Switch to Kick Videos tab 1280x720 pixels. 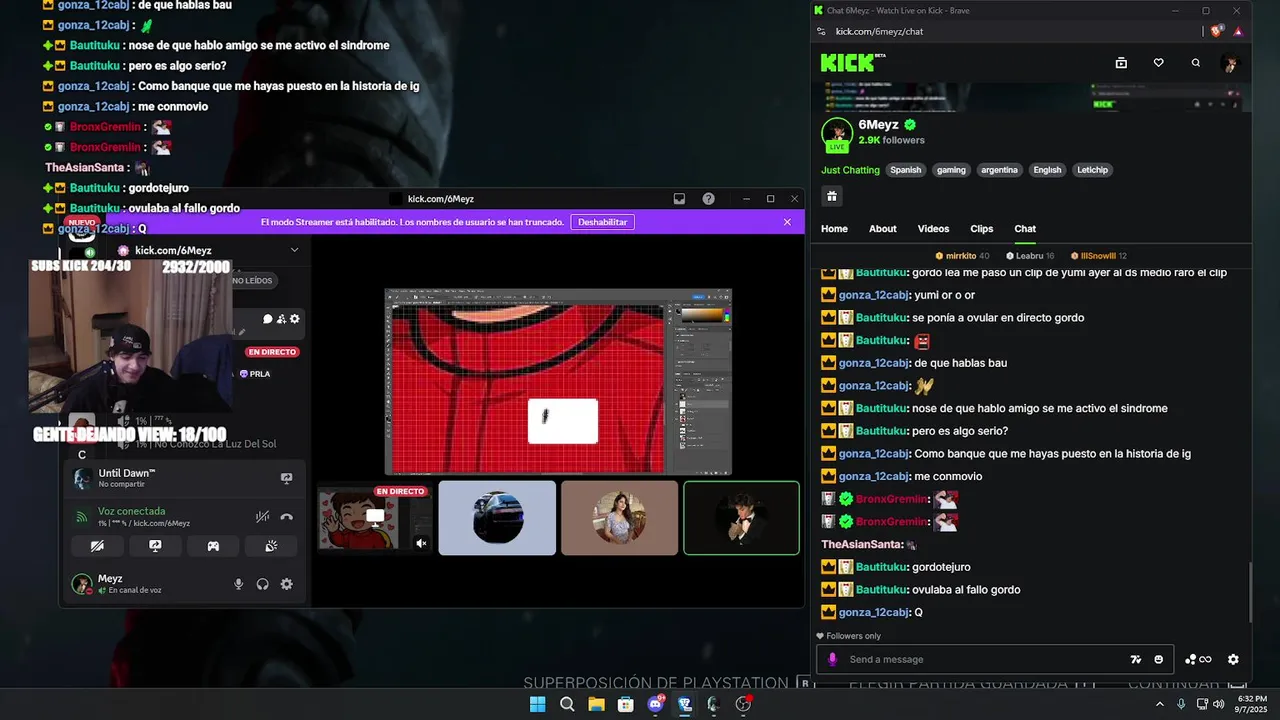tap(934, 229)
